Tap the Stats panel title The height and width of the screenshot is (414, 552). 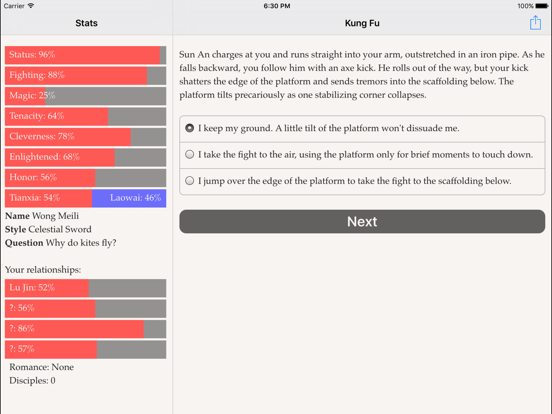pos(86,23)
